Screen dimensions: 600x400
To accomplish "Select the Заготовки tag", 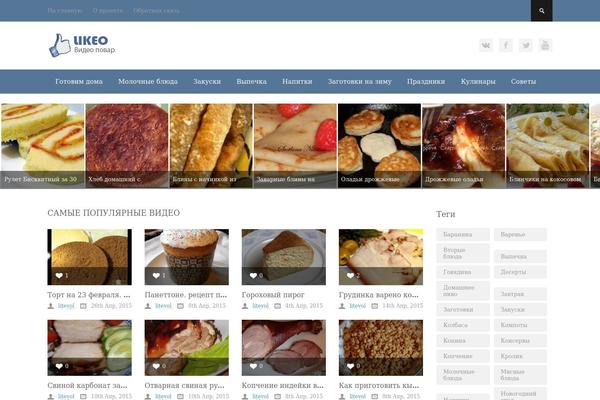I will click(463, 309).
